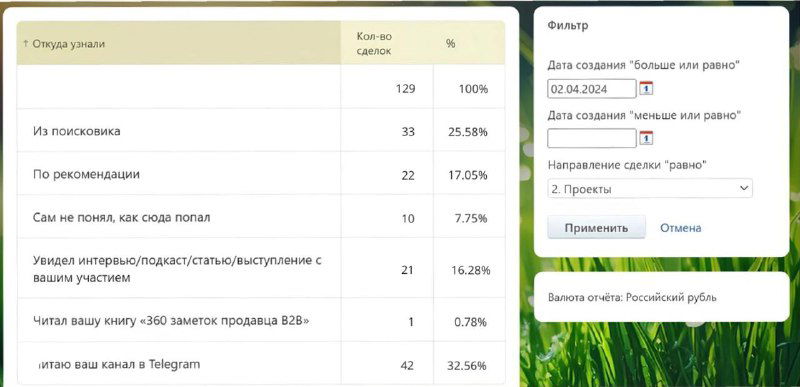Click the "Фильтр" panel title
Screen dimensions: 800x387
[568, 25]
